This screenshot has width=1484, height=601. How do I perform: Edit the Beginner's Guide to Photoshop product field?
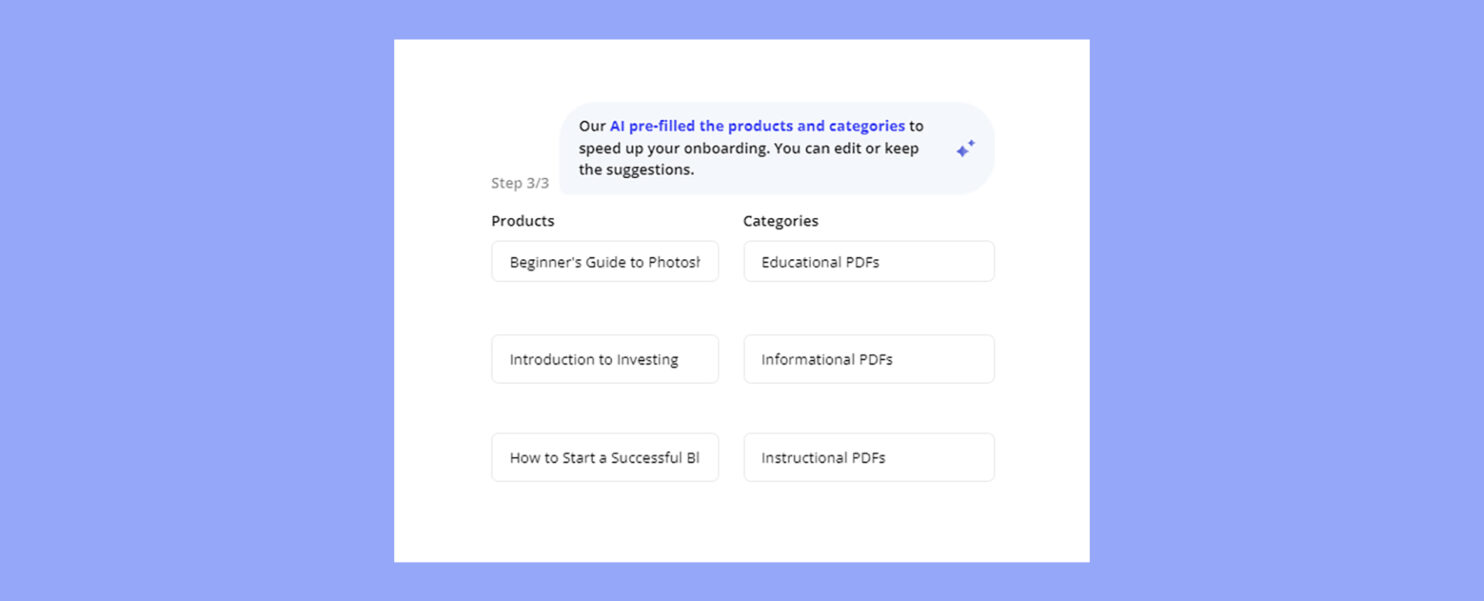click(605, 261)
